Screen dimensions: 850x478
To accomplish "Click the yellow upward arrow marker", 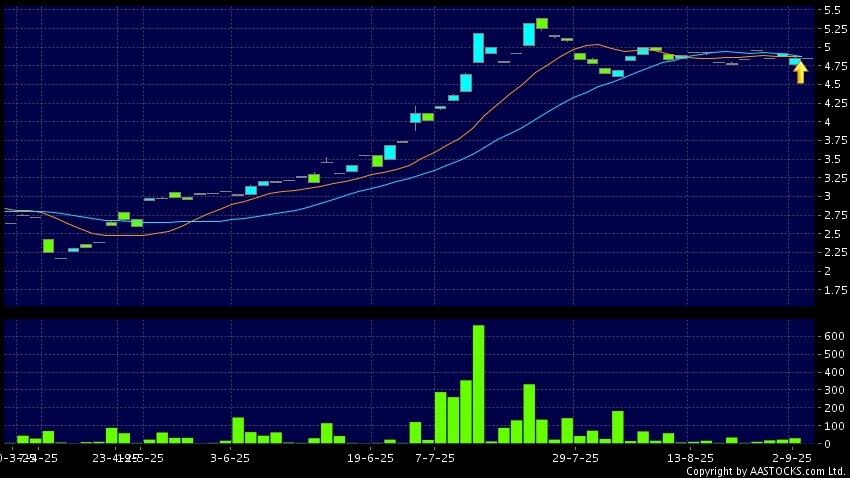I will pos(800,72).
